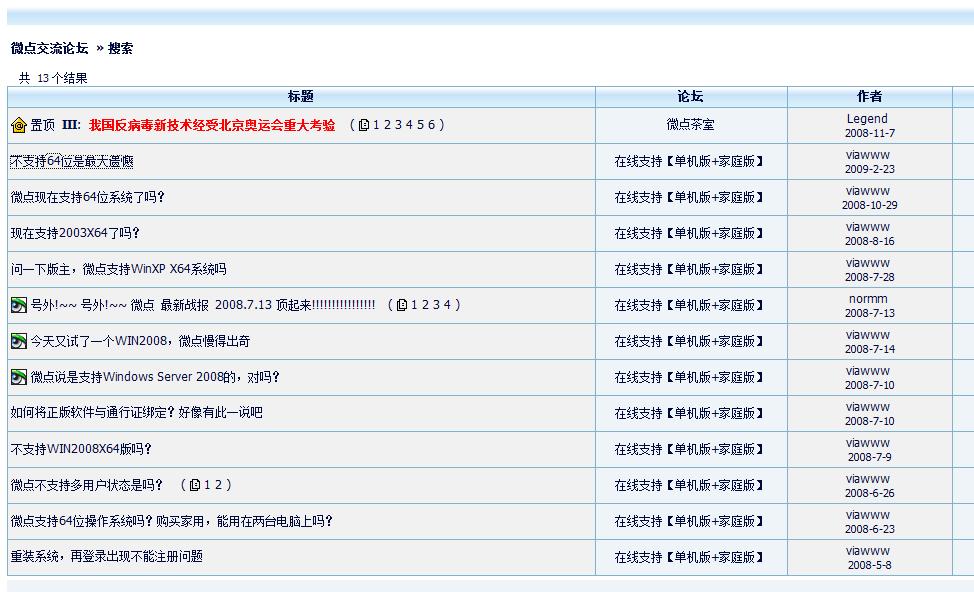Open the thread 我国反病毒新技术经受北京奥运会重大考验
The image size is (974, 592).
212,125
